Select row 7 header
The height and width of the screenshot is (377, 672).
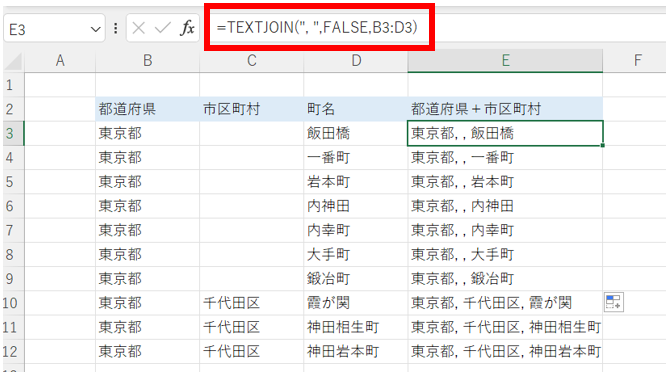point(13,230)
